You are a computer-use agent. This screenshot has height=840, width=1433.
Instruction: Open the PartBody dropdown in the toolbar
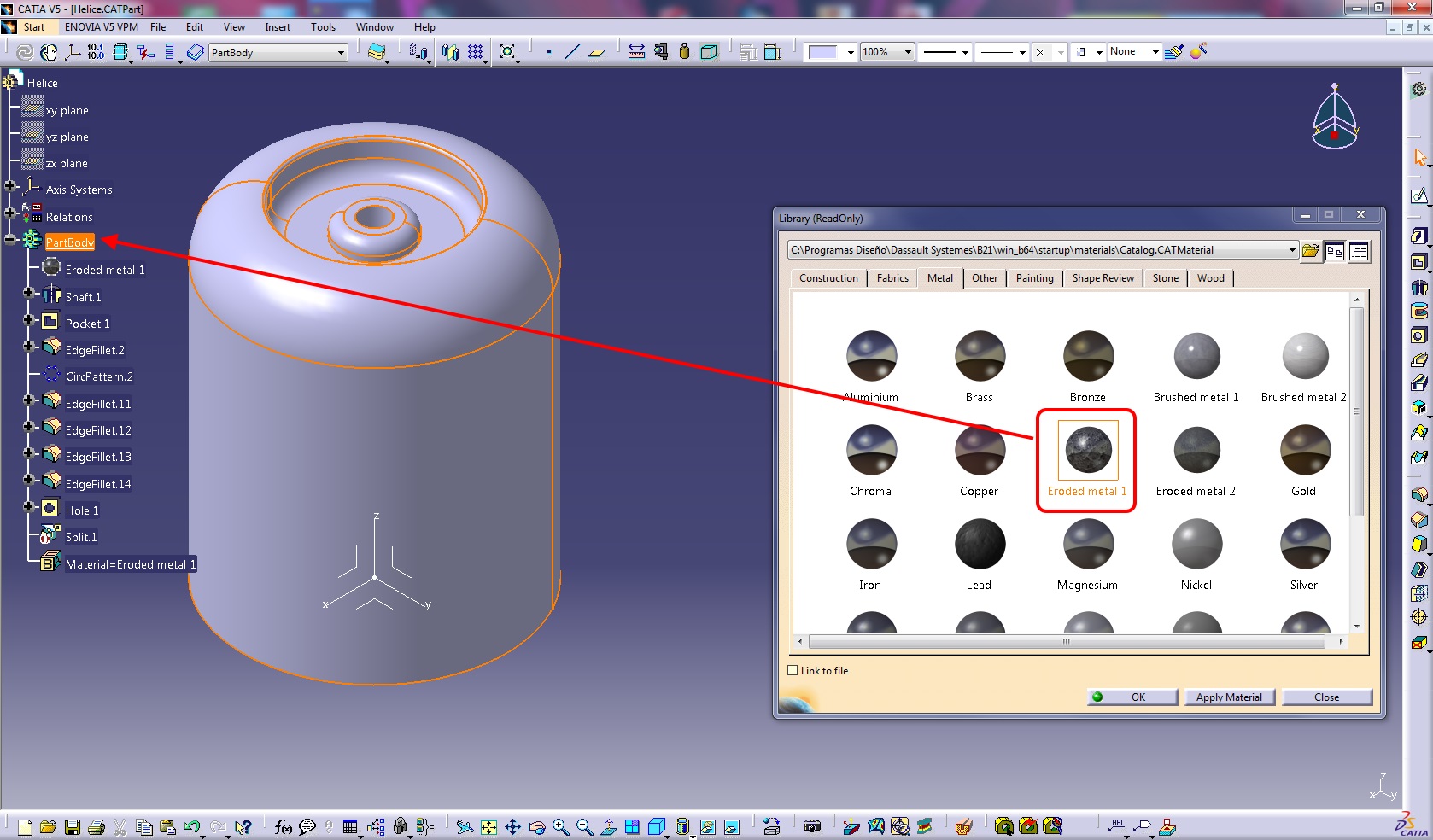pyautogui.click(x=341, y=53)
